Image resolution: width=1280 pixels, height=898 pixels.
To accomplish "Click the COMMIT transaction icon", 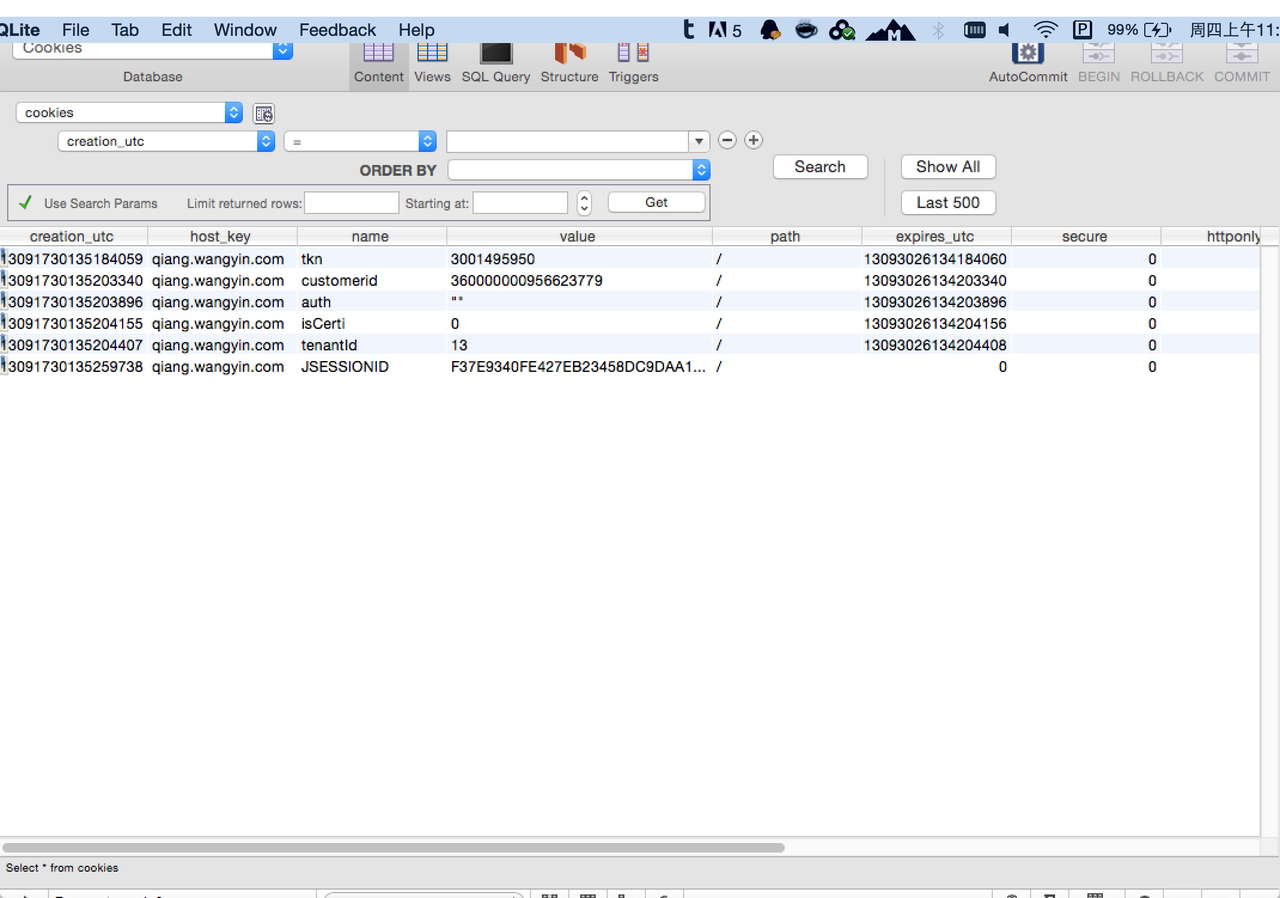I will point(1242,52).
